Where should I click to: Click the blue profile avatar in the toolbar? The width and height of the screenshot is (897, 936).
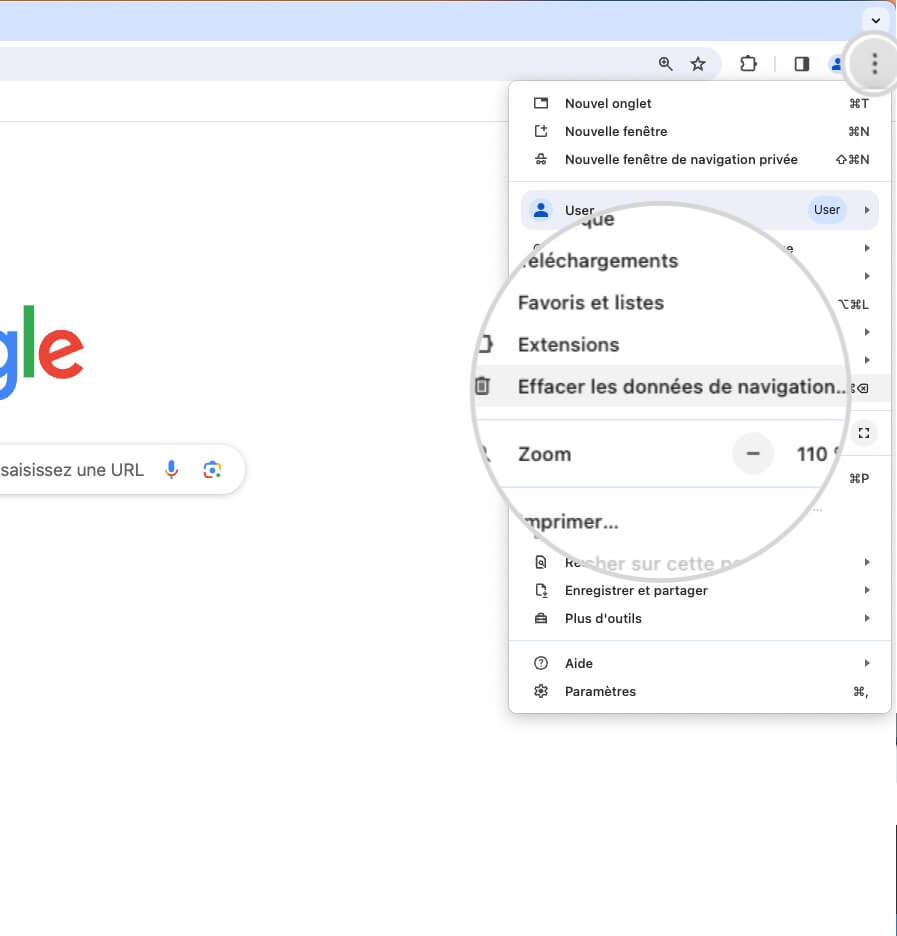(837, 63)
